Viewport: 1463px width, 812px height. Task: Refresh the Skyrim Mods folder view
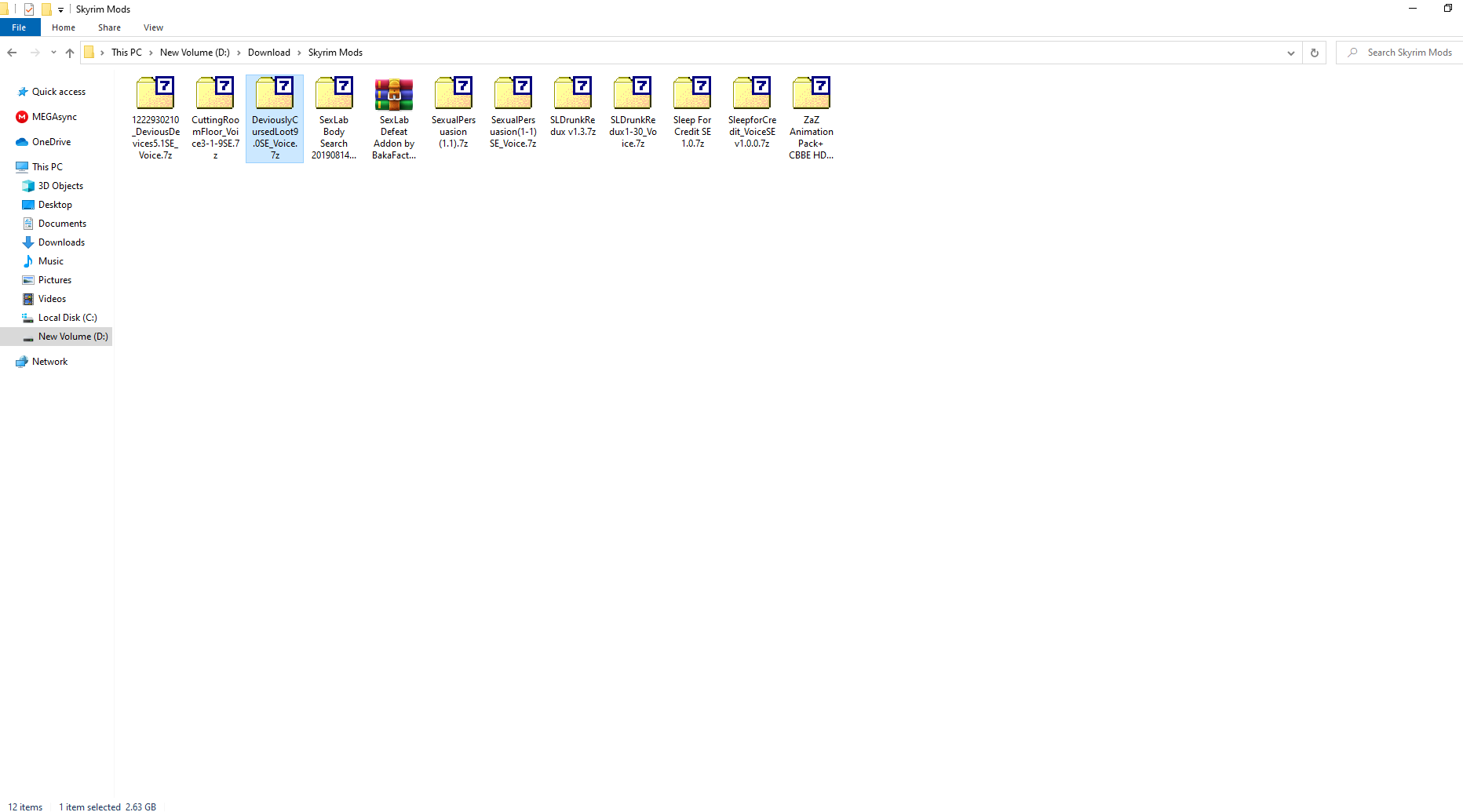click(1315, 53)
